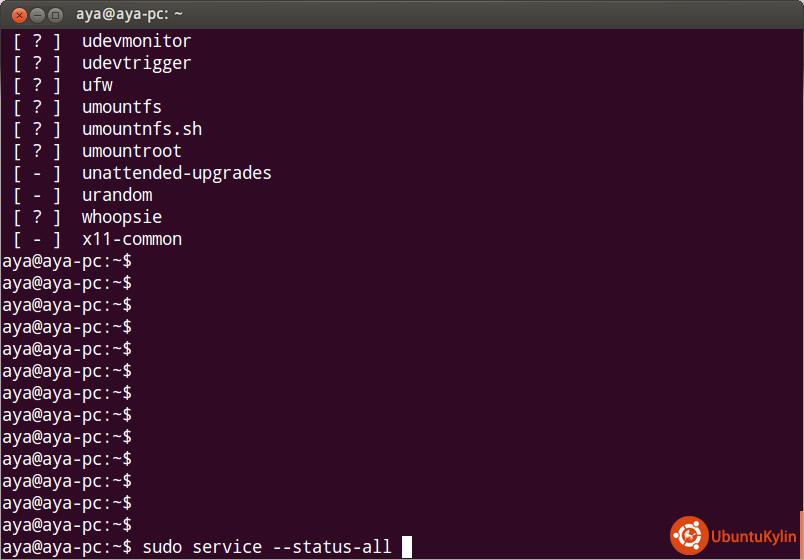
Task: Click the status marker beside whoopsie
Action: (x=37, y=217)
